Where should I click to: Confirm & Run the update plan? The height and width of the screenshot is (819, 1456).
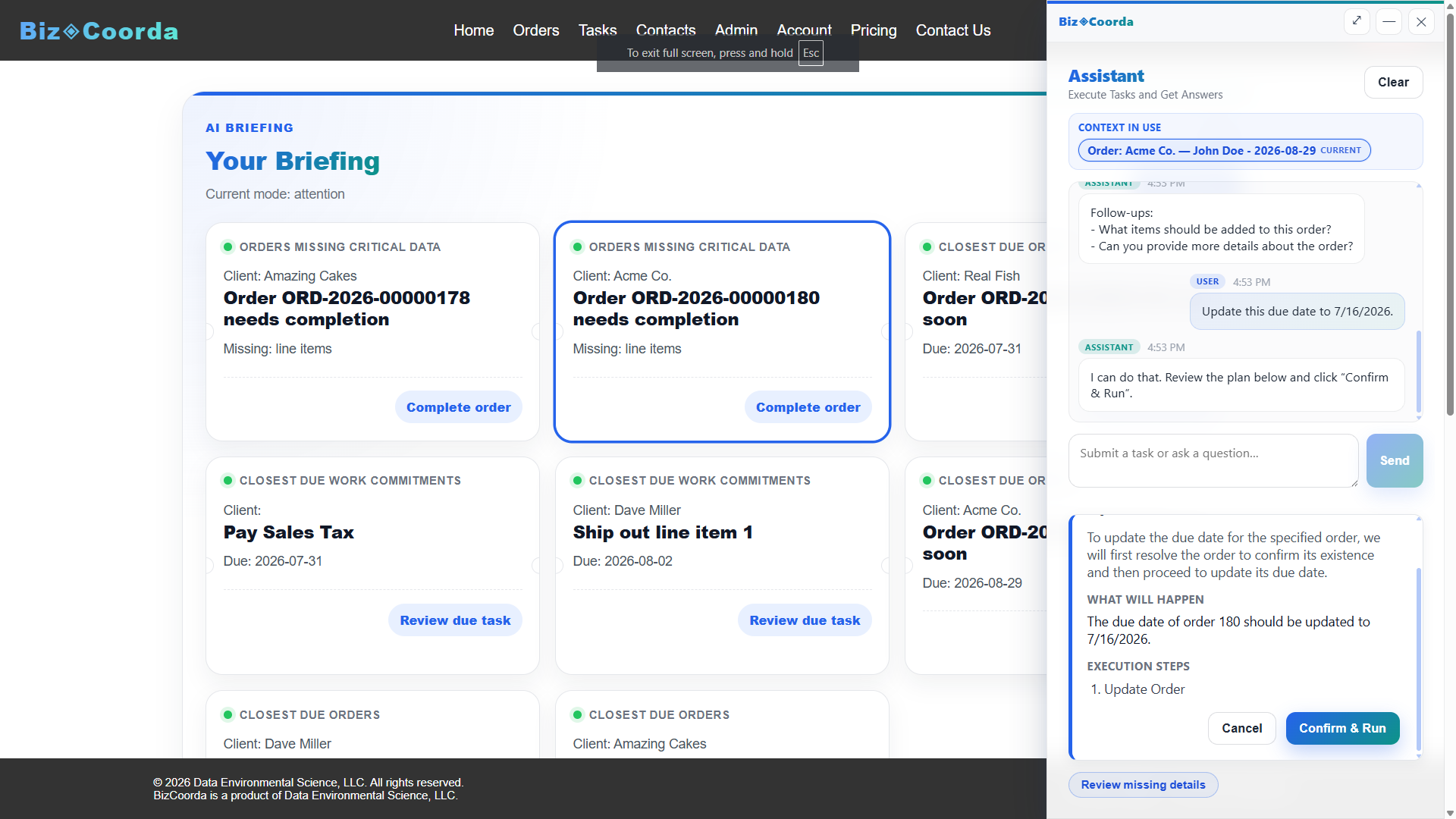[x=1342, y=728]
